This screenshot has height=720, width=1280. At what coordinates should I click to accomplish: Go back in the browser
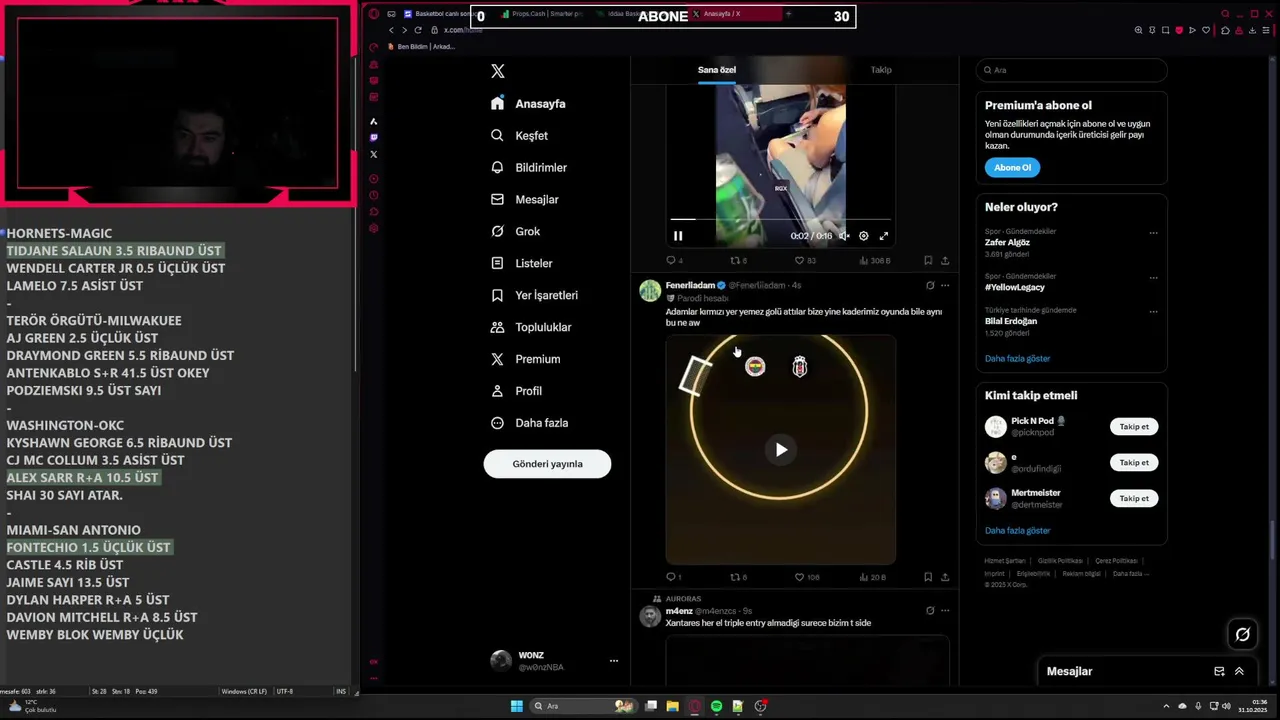(391, 30)
